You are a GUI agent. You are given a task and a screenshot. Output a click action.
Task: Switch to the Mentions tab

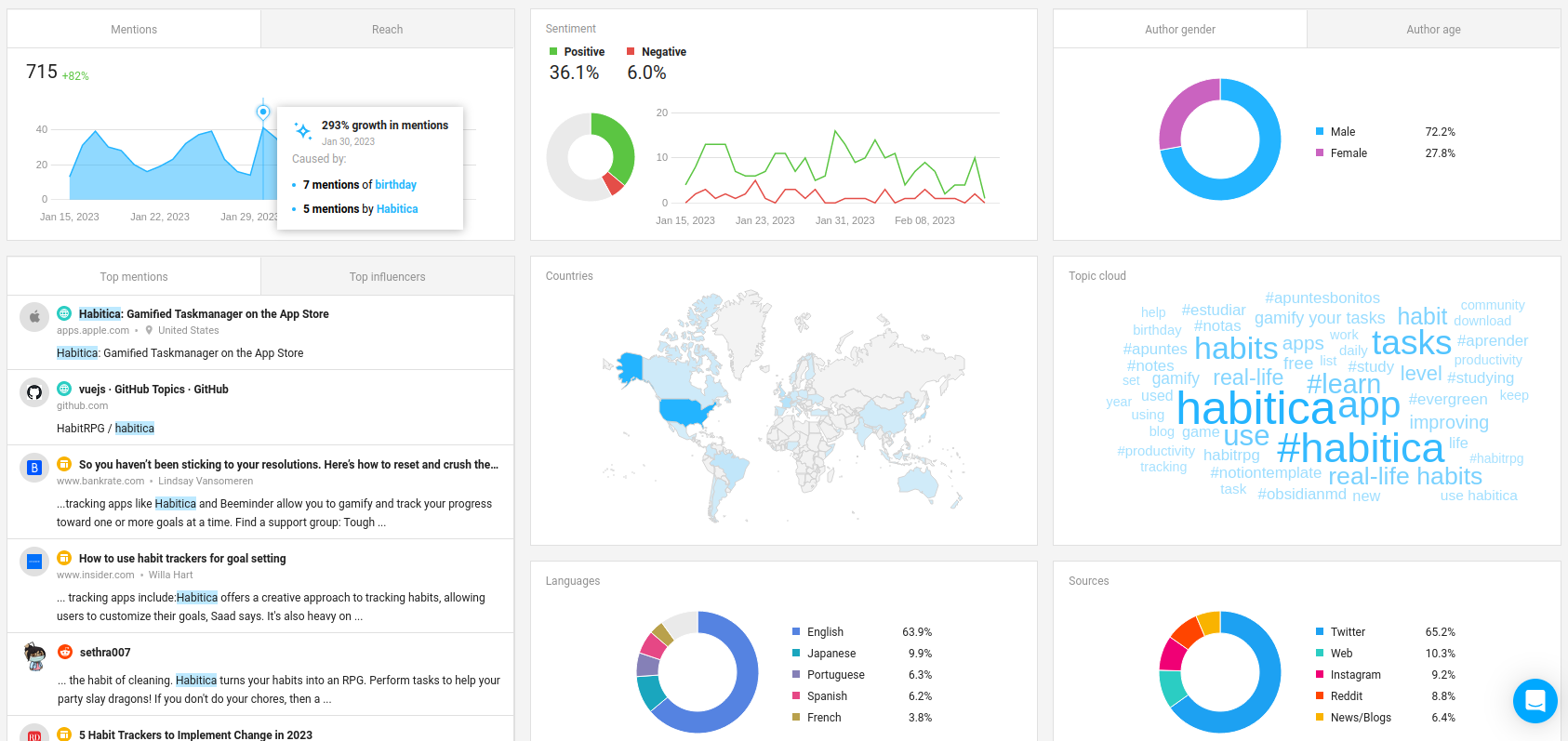pyautogui.click(x=134, y=29)
